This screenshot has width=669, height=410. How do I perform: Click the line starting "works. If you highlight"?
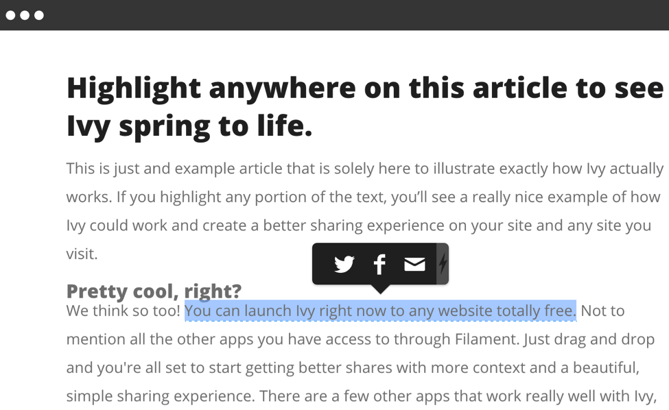(363, 197)
